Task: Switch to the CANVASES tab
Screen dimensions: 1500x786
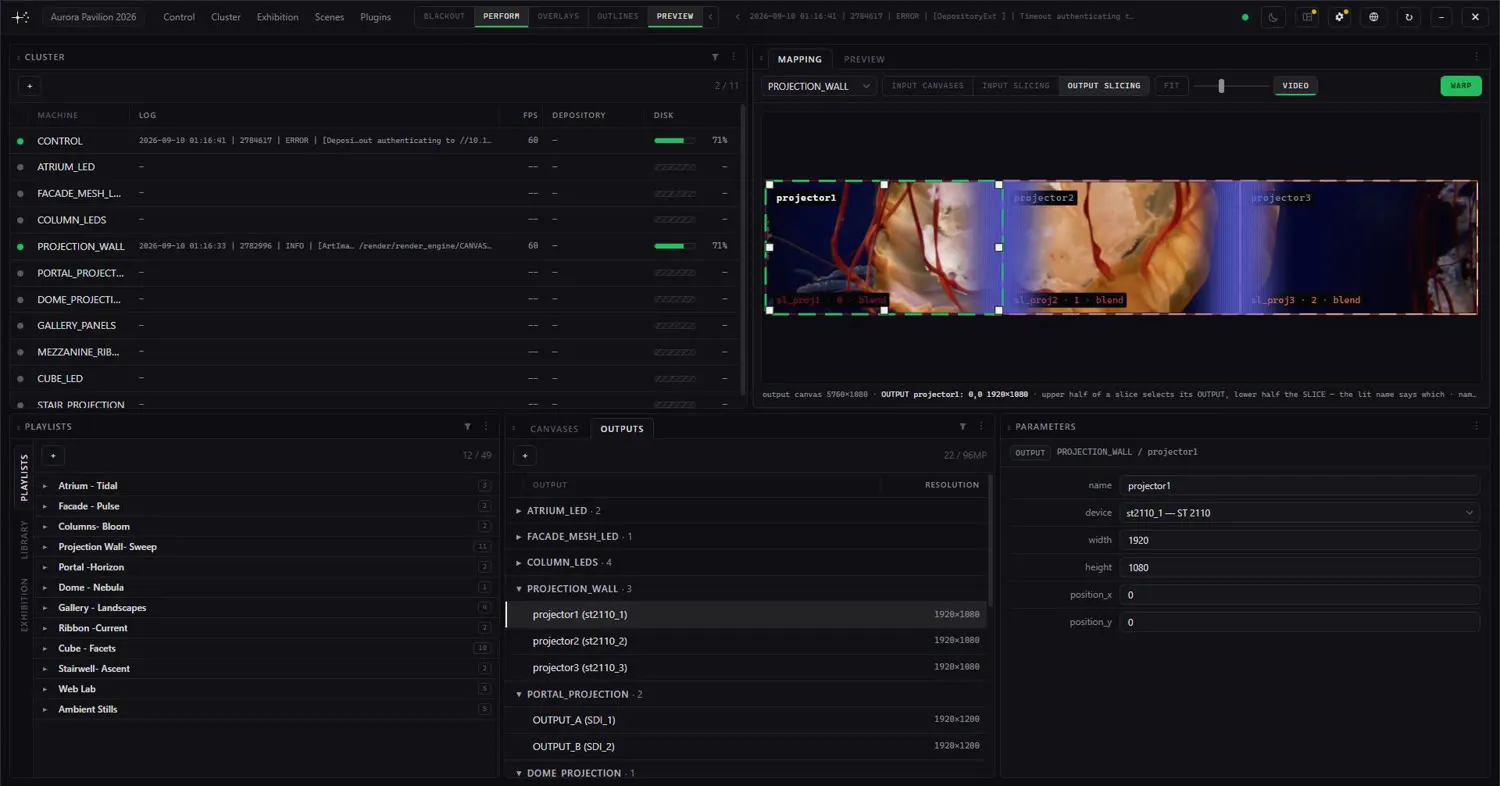Action: [x=554, y=429]
